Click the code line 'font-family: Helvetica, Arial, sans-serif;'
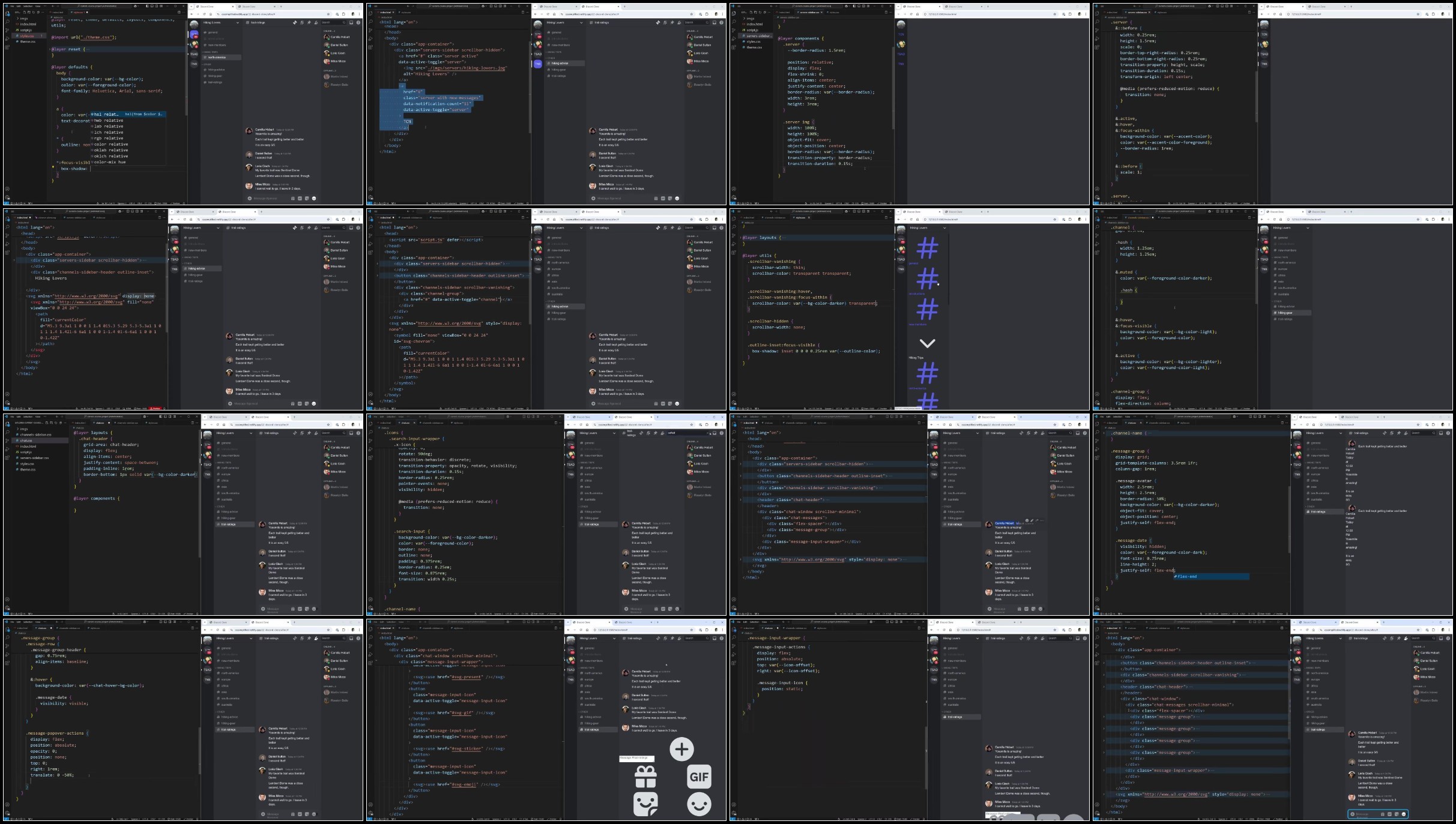The image size is (1456, 824). coord(112,91)
